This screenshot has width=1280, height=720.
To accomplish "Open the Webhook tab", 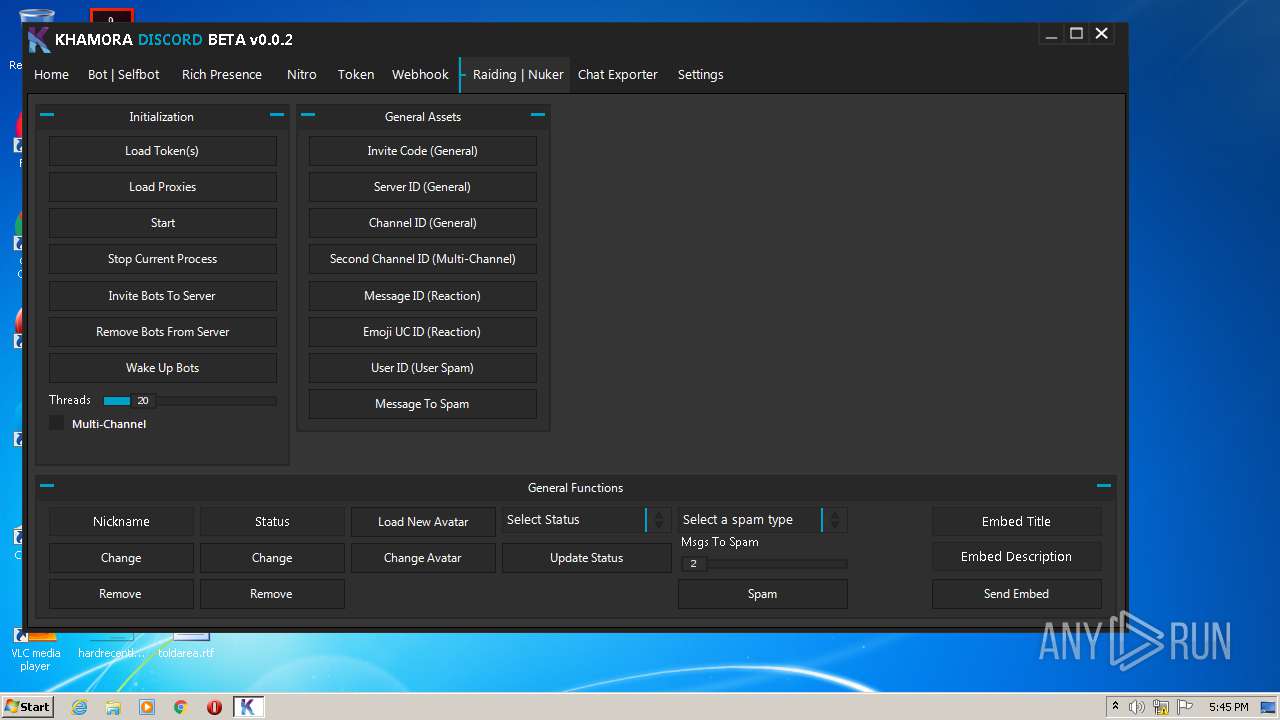I will (420, 75).
